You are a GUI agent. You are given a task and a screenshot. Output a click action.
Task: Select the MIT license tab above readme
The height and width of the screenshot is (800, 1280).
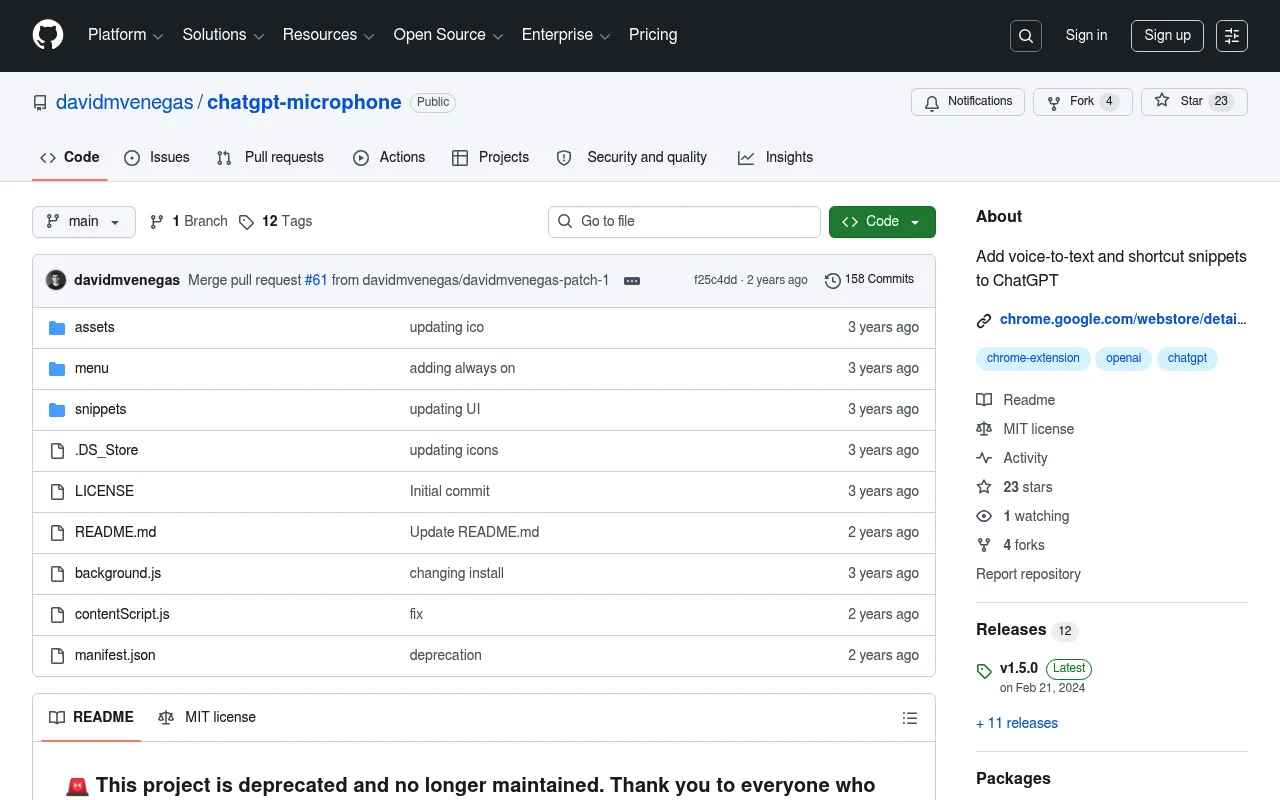207,718
